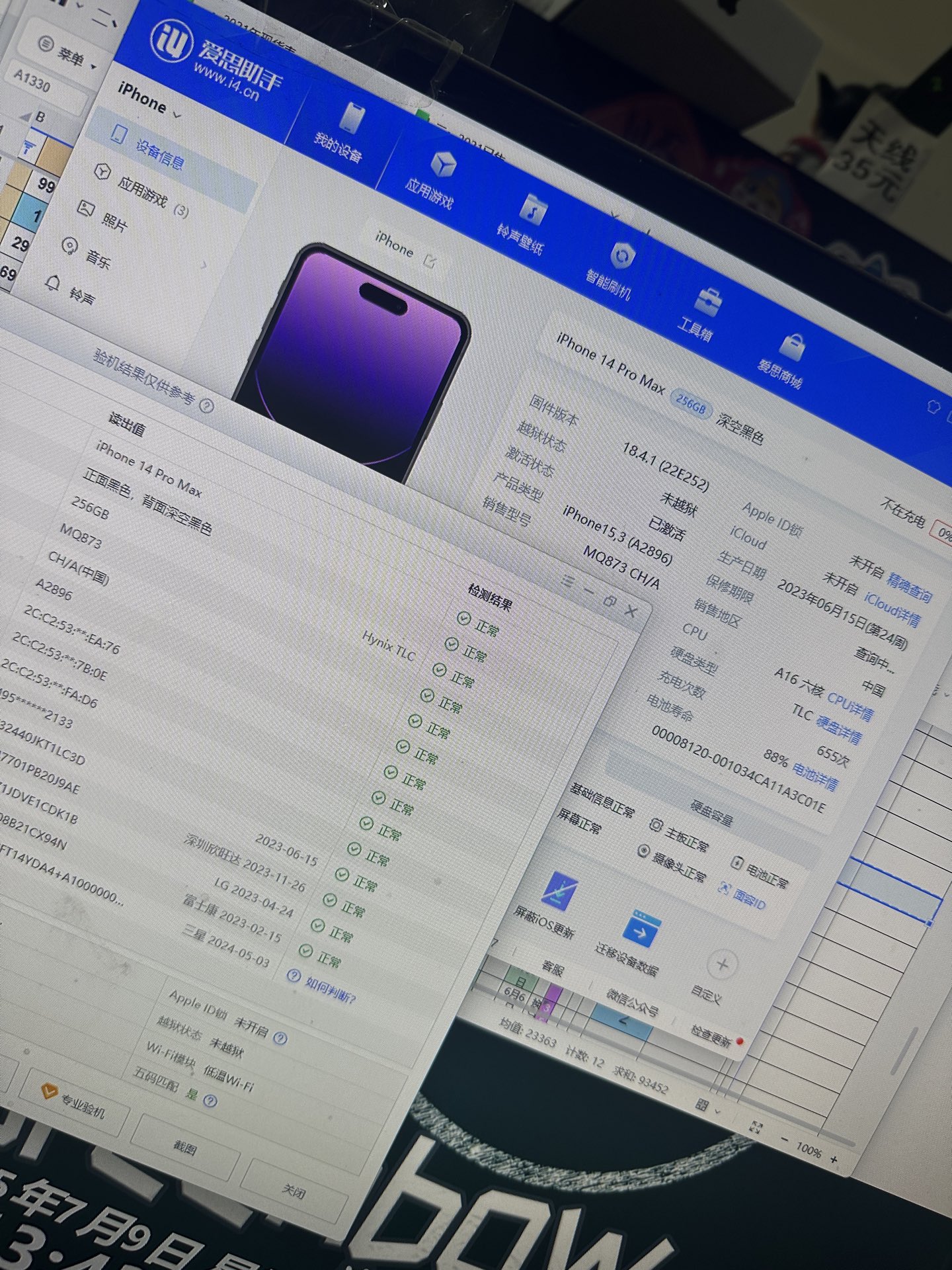952x1270 pixels.
Task: Click the 256GB capacity badge
Action: pyautogui.click(x=690, y=404)
